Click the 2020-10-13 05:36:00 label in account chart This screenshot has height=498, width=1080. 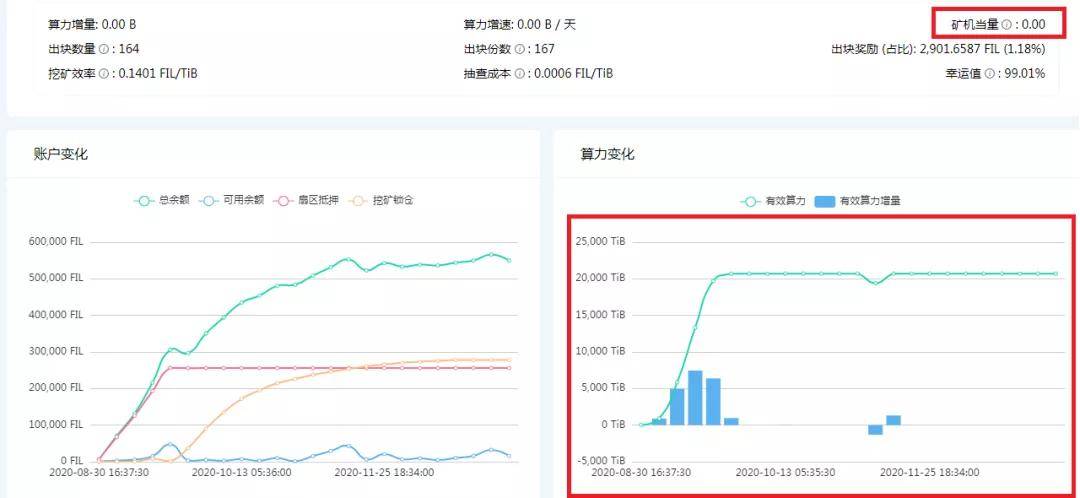pyautogui.click(x=242, y=472)
